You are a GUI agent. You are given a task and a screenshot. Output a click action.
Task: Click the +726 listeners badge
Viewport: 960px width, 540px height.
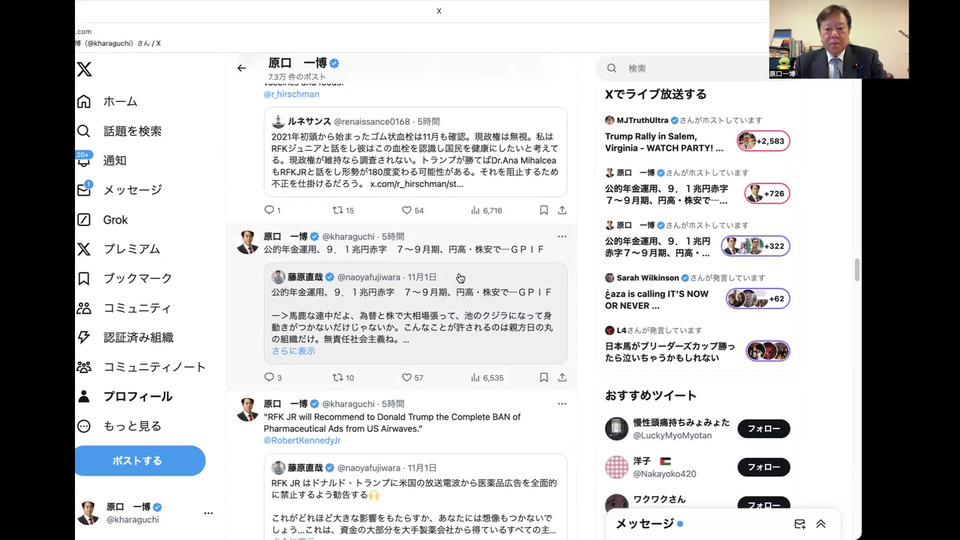click(x=767, y=193)
